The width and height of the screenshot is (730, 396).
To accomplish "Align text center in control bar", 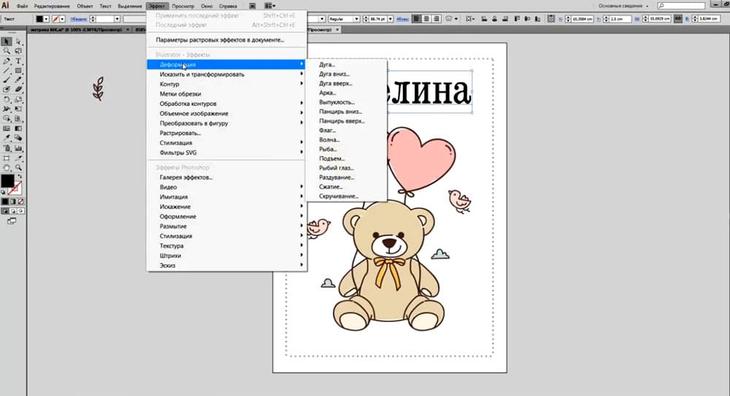I will [x=426, y=19].
